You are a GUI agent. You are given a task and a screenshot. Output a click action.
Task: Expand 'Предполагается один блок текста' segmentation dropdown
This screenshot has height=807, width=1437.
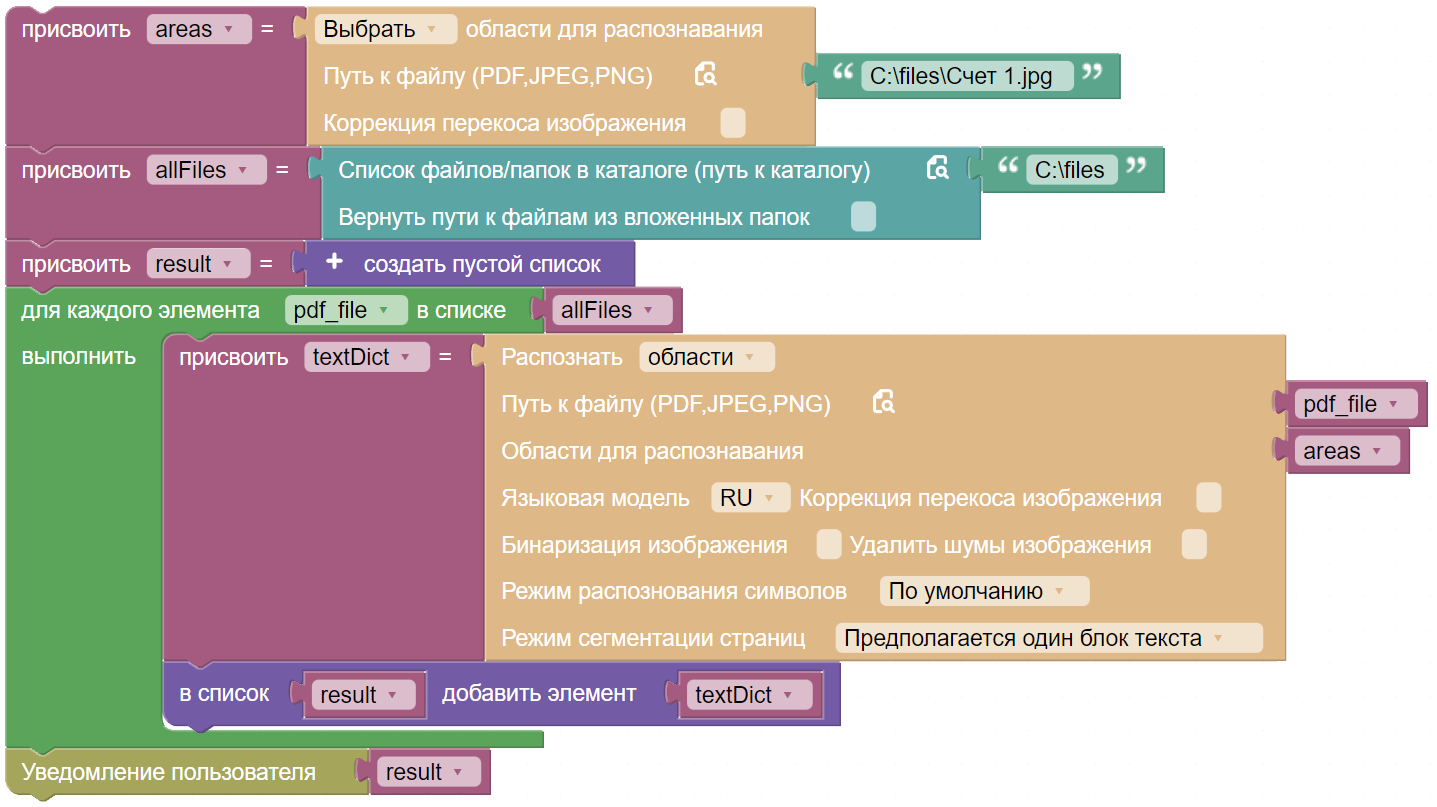pyautogui.click(x=1049, y=638)
